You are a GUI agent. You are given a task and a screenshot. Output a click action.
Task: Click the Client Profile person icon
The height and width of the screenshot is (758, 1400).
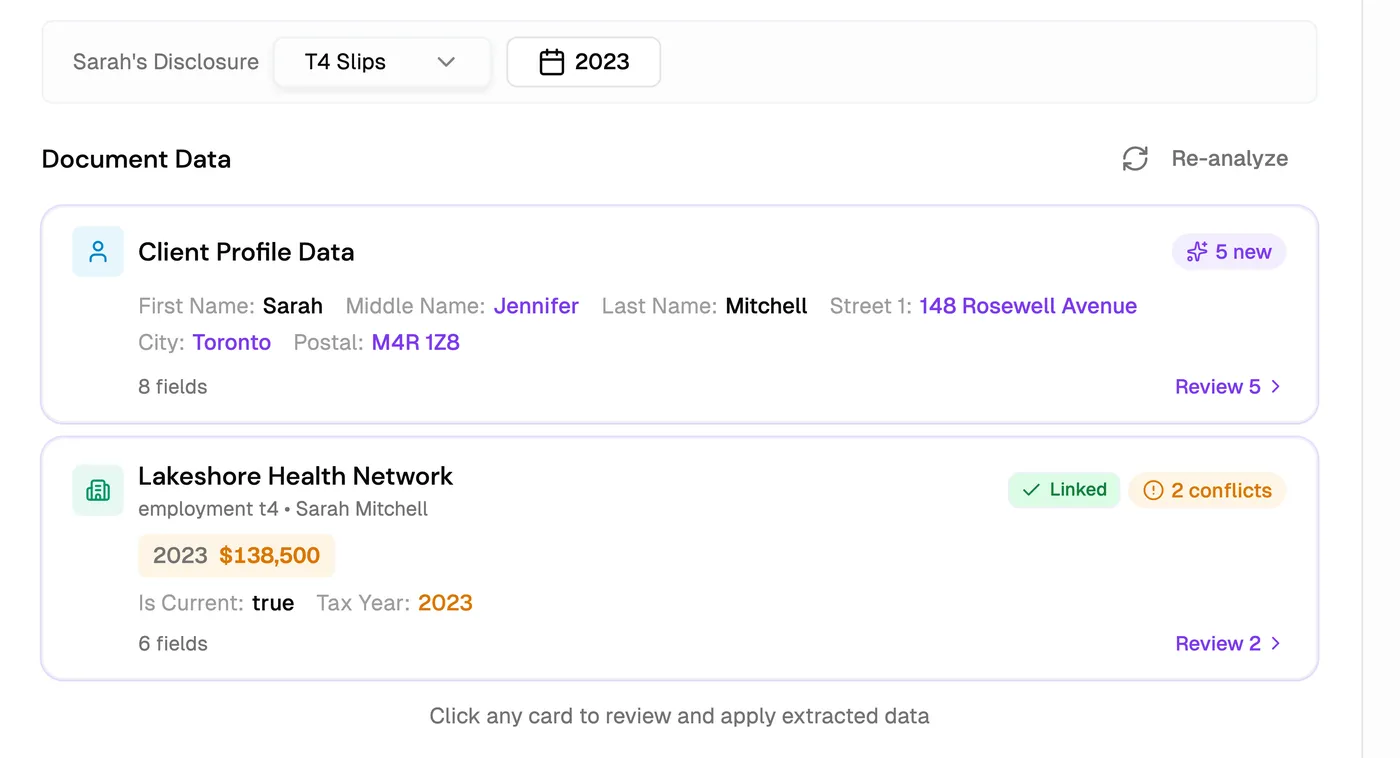coord(98,251)
